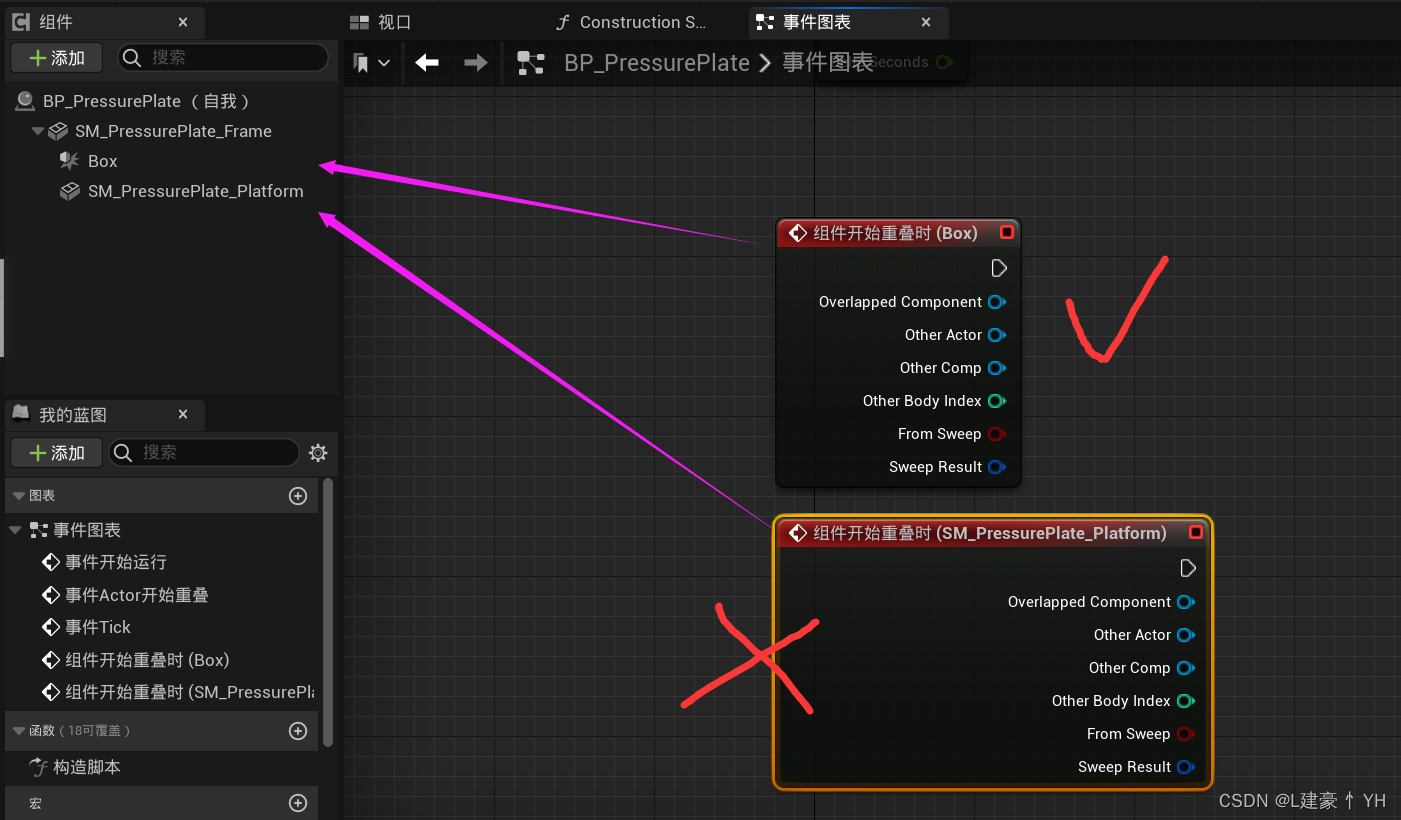Open 组件开始重叠时 (Box) in list
The width and height of the screenshot is (1401, 820).
[147, 660]
